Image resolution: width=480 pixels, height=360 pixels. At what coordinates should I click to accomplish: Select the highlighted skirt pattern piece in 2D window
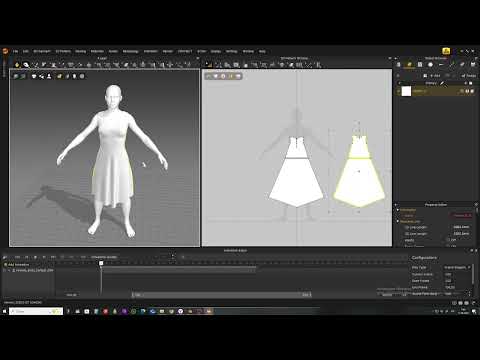coord(359,182)
